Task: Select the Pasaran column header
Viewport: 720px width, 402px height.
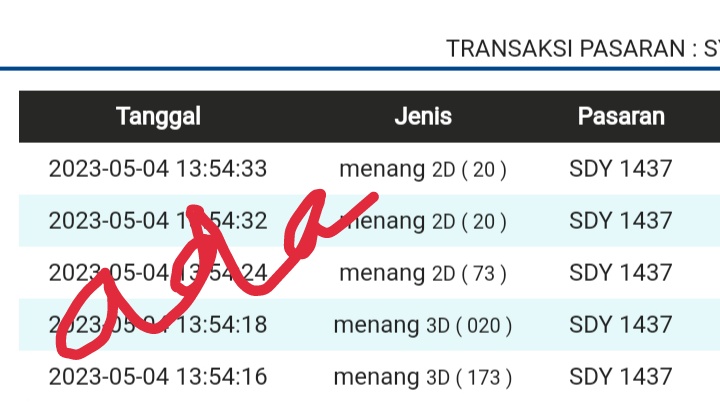Action: (621, 116)
